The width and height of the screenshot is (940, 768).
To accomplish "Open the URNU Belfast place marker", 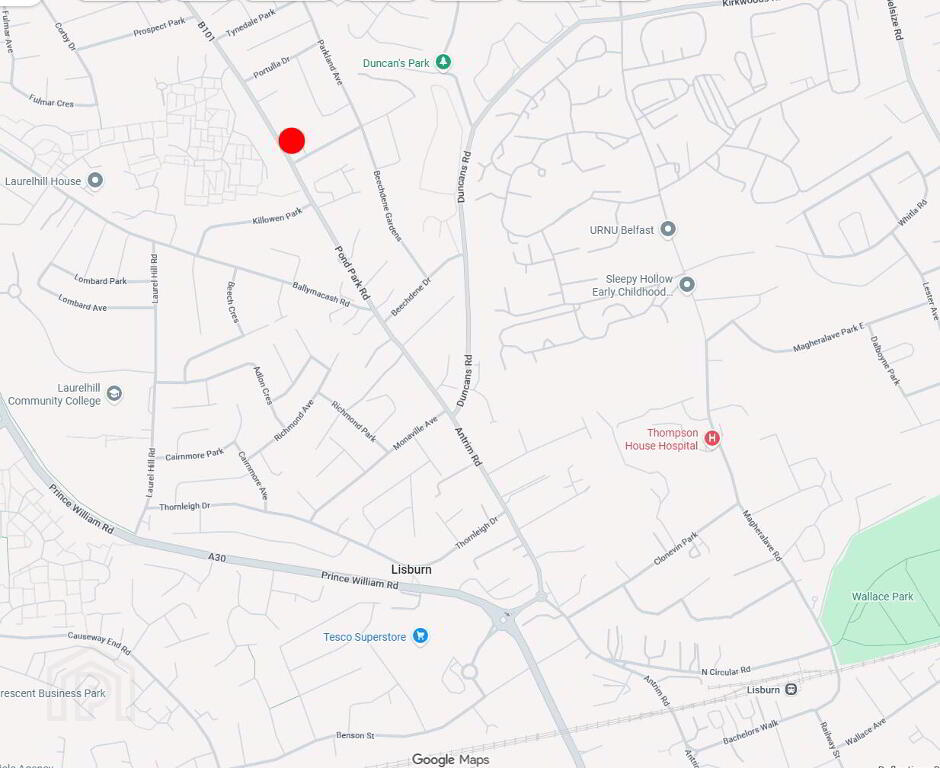I will 668,229.
